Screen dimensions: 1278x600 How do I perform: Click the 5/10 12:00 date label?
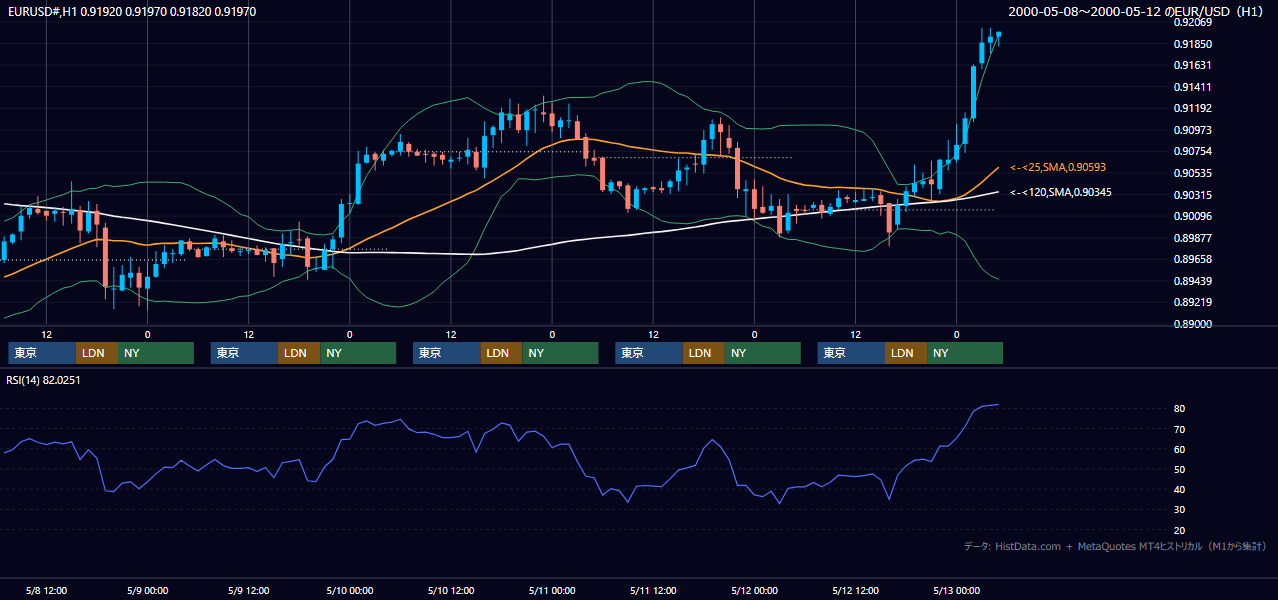pos(451,590)
